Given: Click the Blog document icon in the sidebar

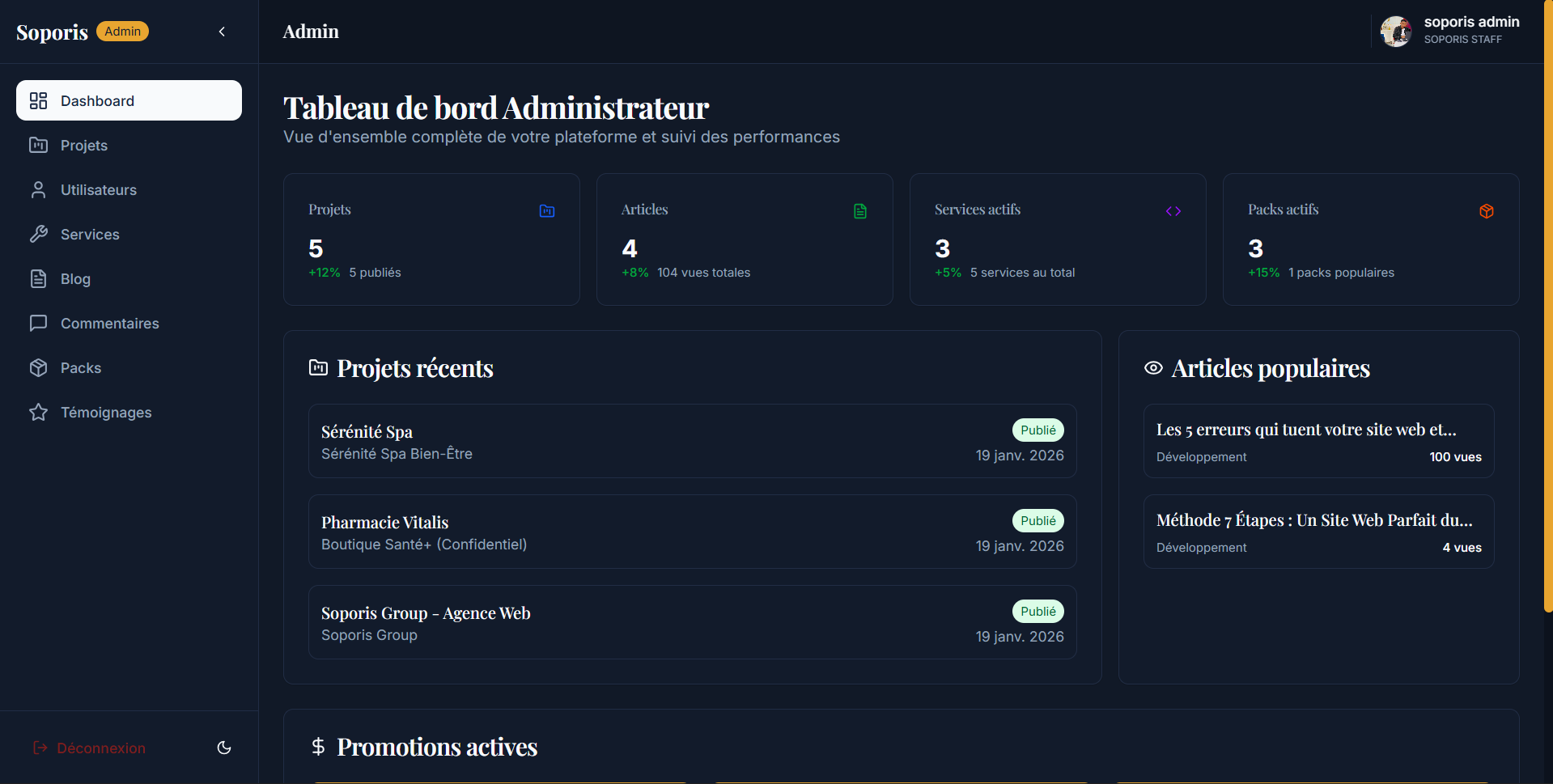Looking at the screenshot, I should tap(38, 279).
